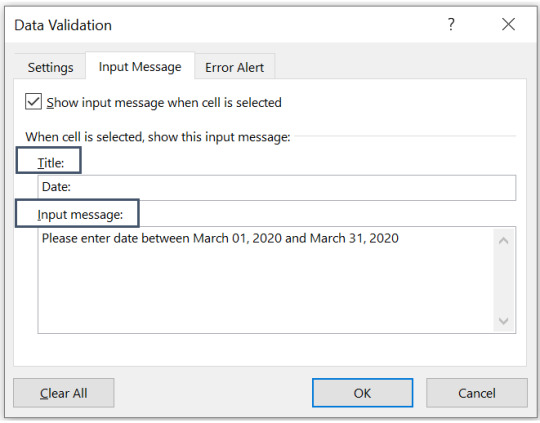Click the Title field containing Date:
Viewport: 540px width, 423px height.
[x=277, y=188]
